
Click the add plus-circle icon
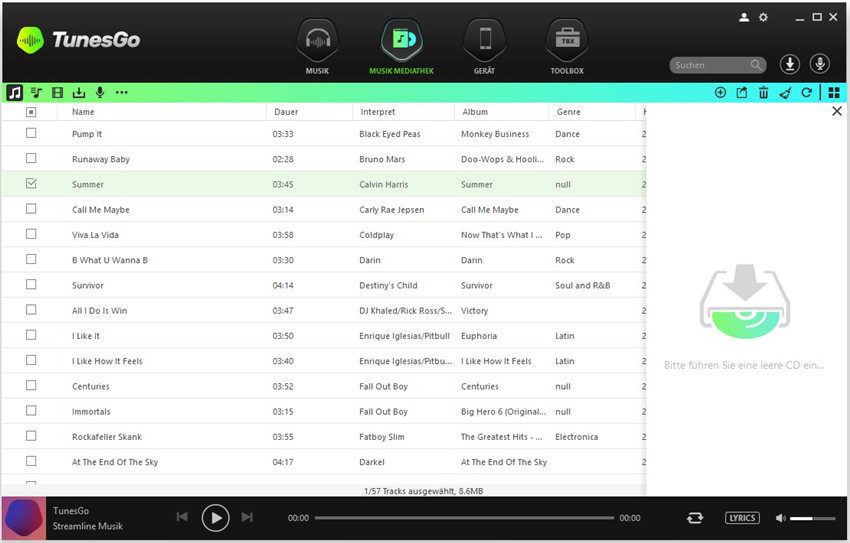720,93
